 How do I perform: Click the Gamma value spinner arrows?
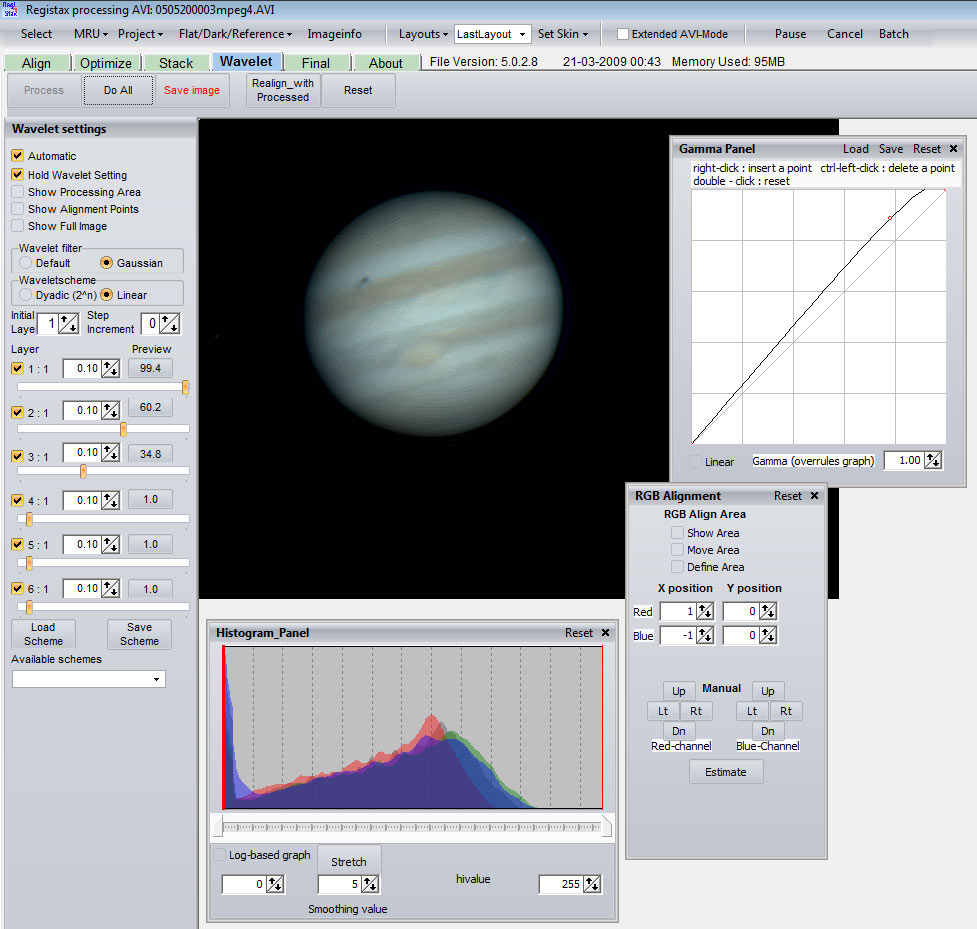click(933, 460)
